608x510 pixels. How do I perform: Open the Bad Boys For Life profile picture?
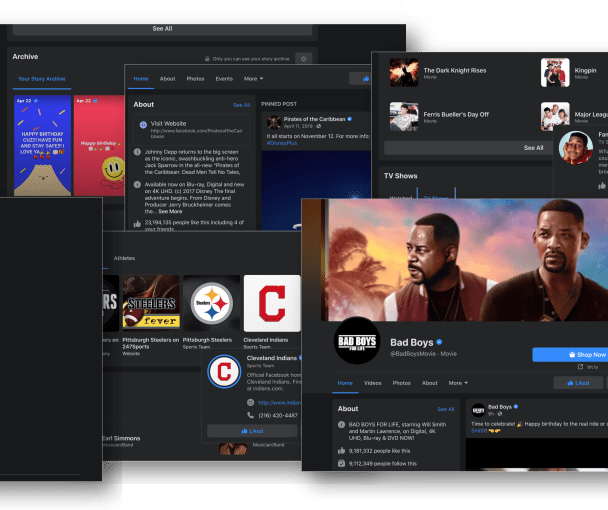pos(357,341)
